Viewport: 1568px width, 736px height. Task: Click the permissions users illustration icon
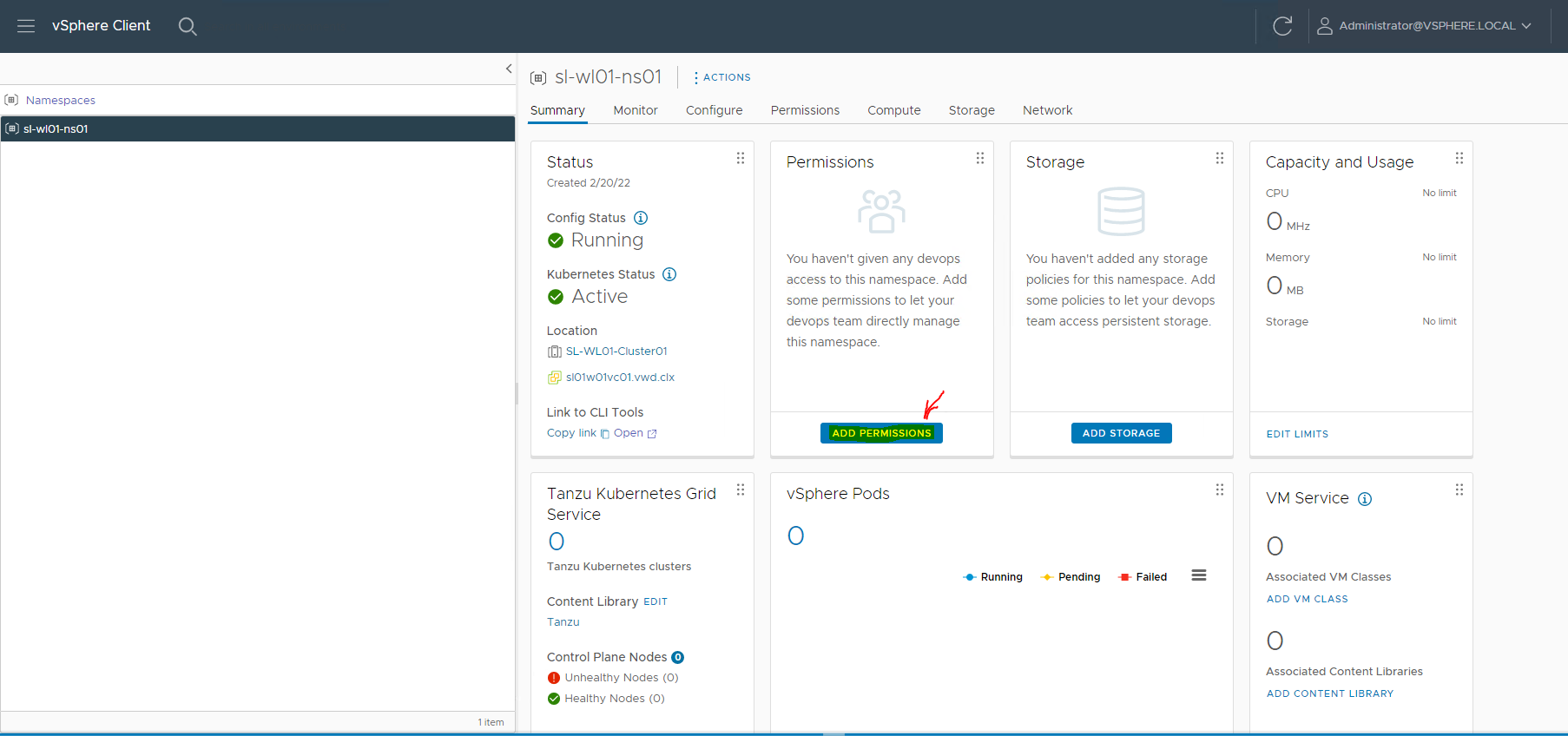coord(881,211)
